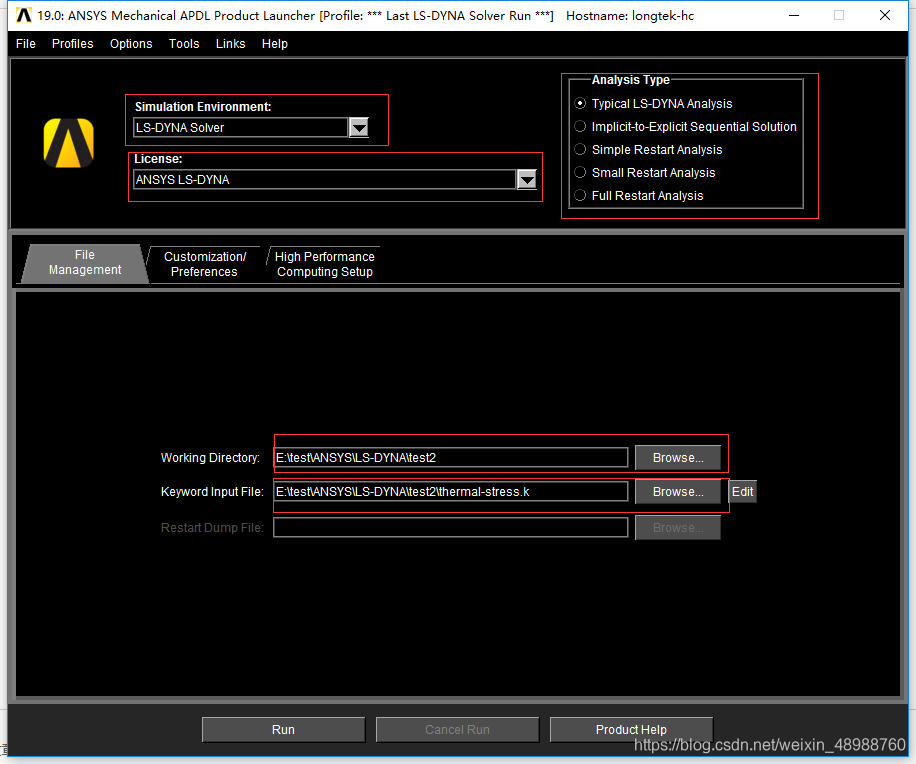
Task: Open the File menu
Action: pos(26,44)
